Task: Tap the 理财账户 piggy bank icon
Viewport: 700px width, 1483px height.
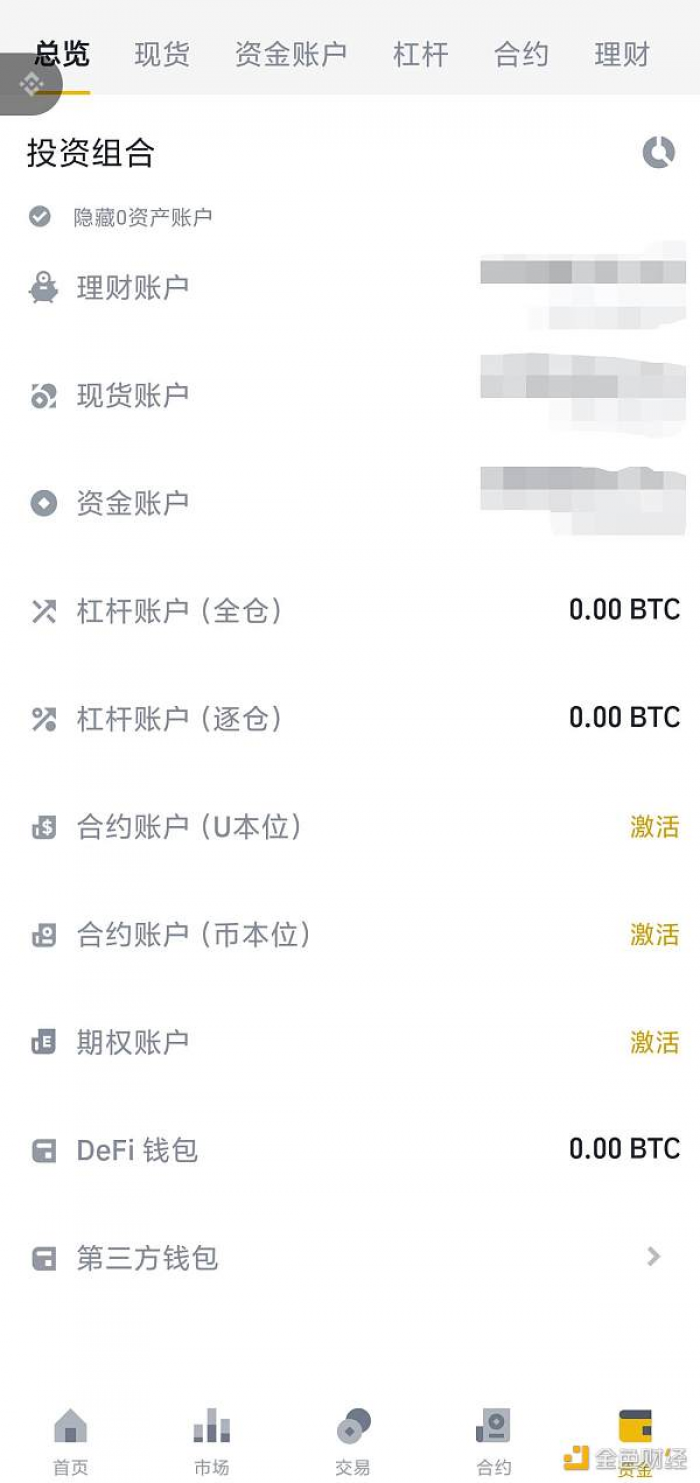Action: click(43, 288)
